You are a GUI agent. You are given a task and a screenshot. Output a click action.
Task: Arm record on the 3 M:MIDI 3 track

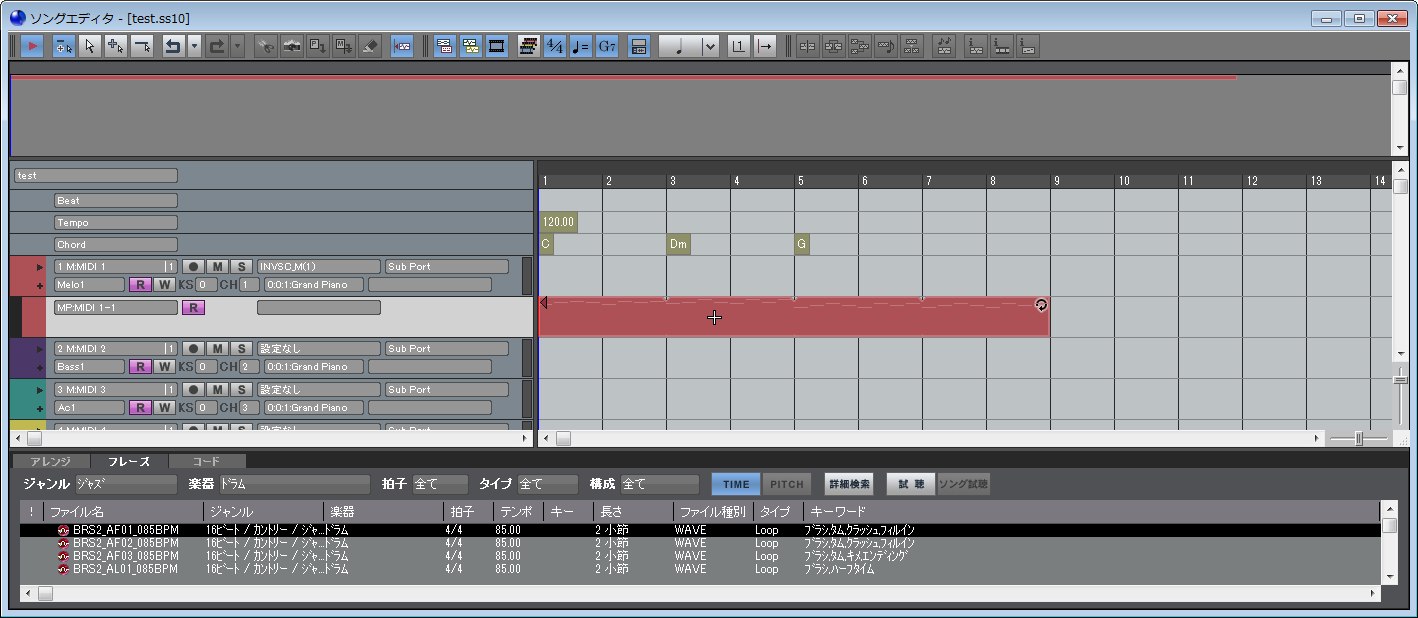193,389
